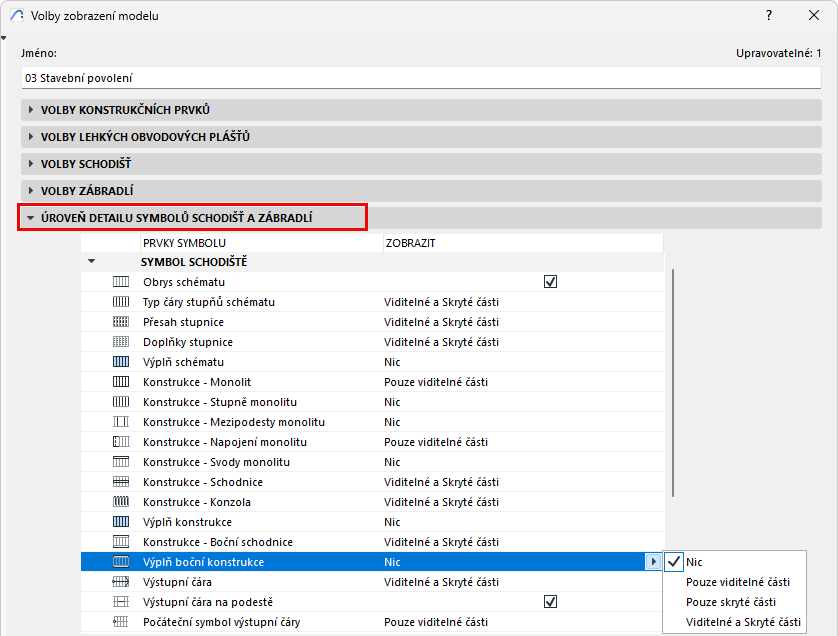This screenshot has height=636, width=838.
Task: Toggle the Obrys schématu checkbox
Action: pos(550,282)
